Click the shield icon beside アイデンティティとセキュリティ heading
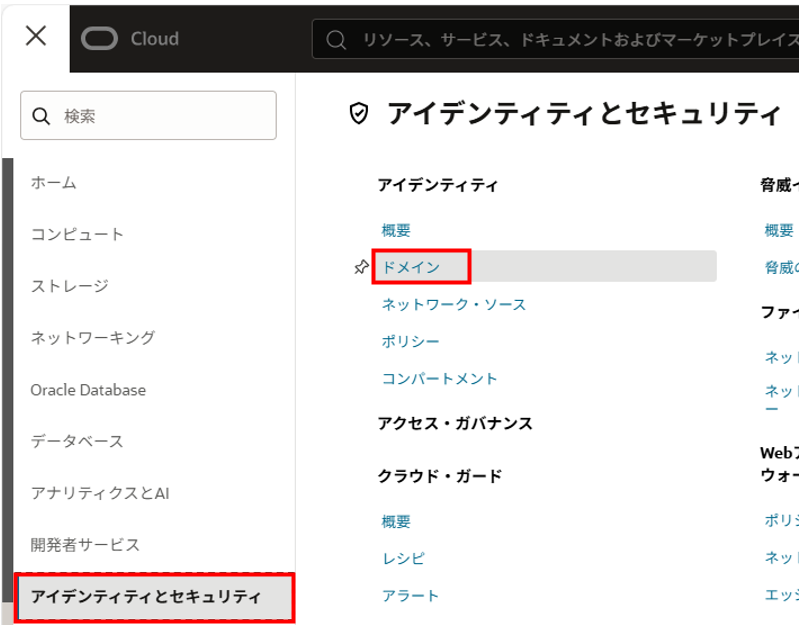This screenshot has height=625, width=804. (358, 114)
